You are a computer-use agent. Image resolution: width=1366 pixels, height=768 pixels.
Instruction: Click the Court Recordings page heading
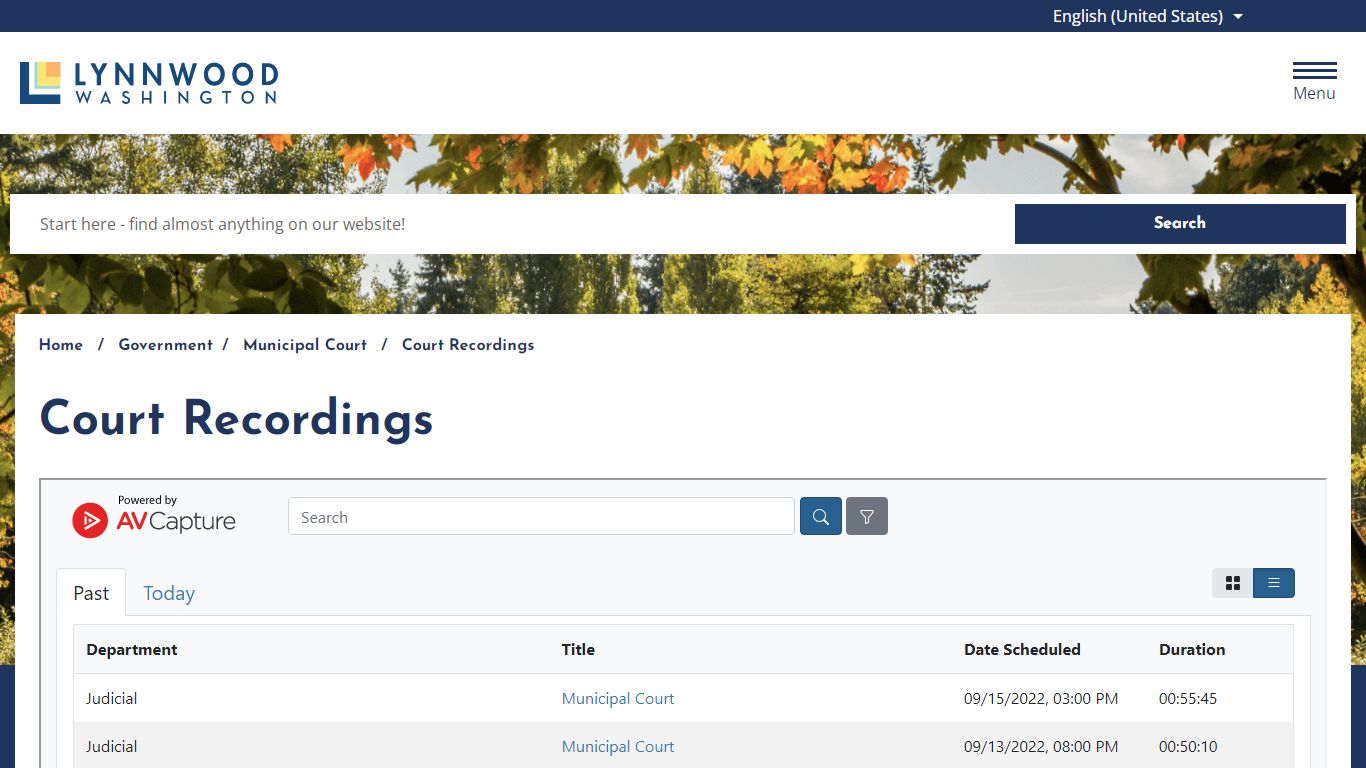tap(236, 418)
